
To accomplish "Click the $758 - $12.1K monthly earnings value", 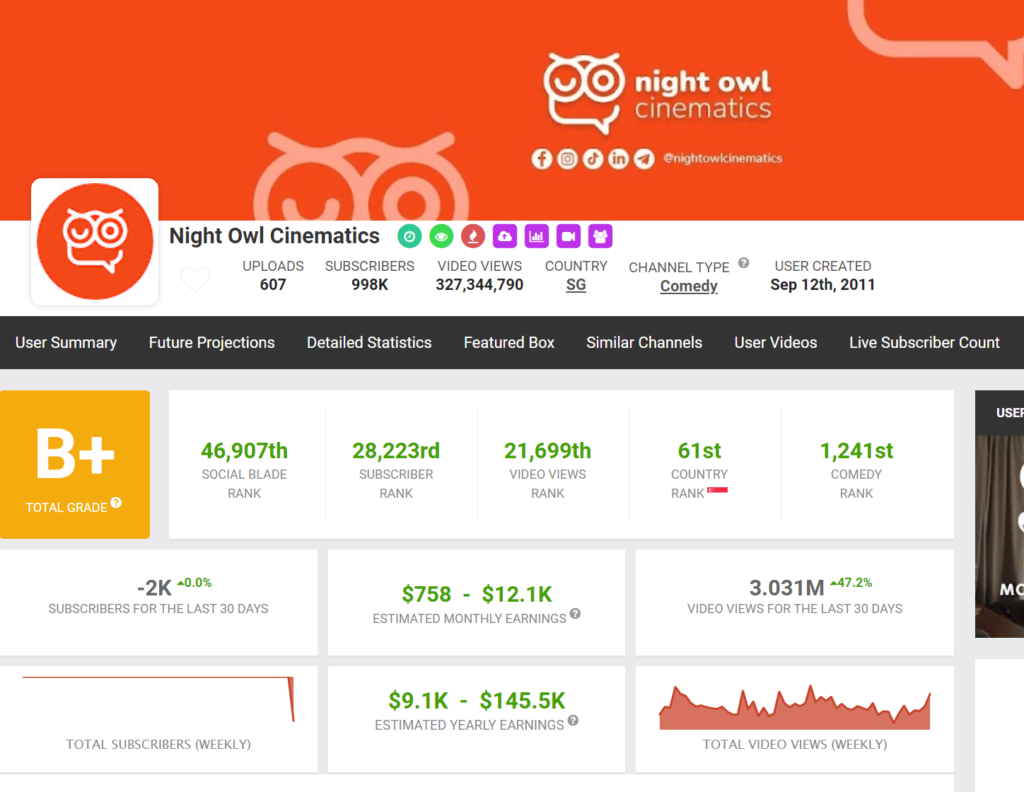I will click(x=477, y=594).
